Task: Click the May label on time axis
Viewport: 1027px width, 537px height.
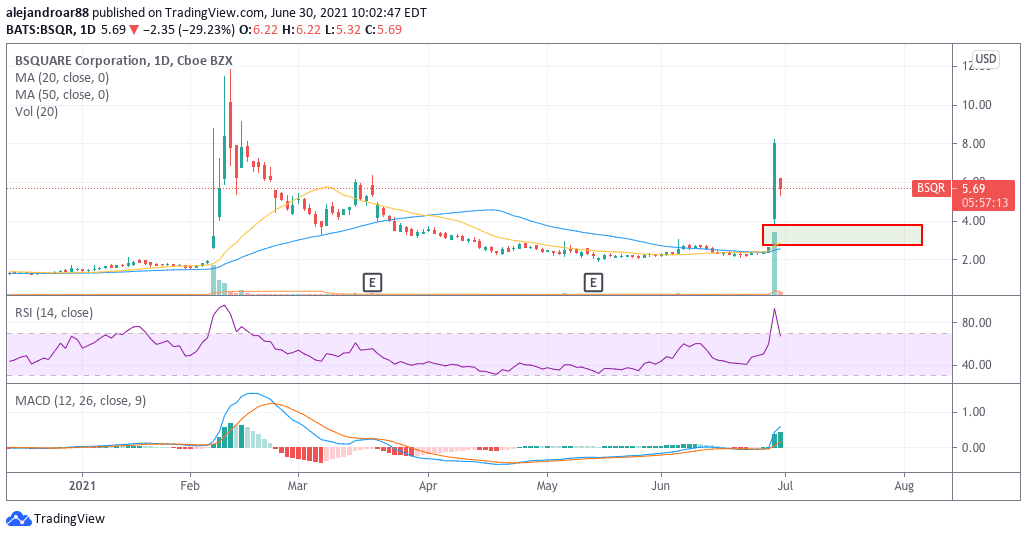Action: tap(547, 486)
